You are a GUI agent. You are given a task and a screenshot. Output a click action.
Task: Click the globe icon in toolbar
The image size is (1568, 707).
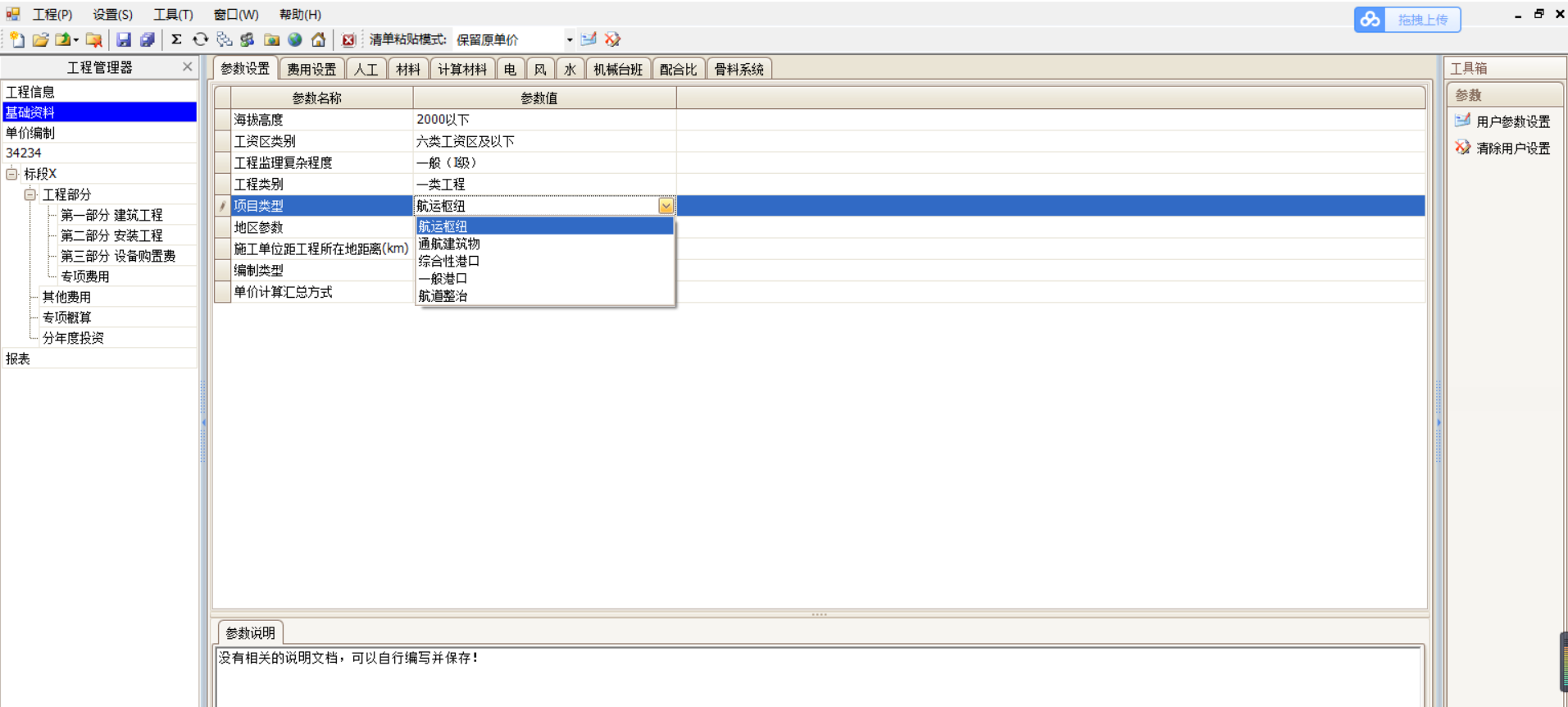point(295,39)
